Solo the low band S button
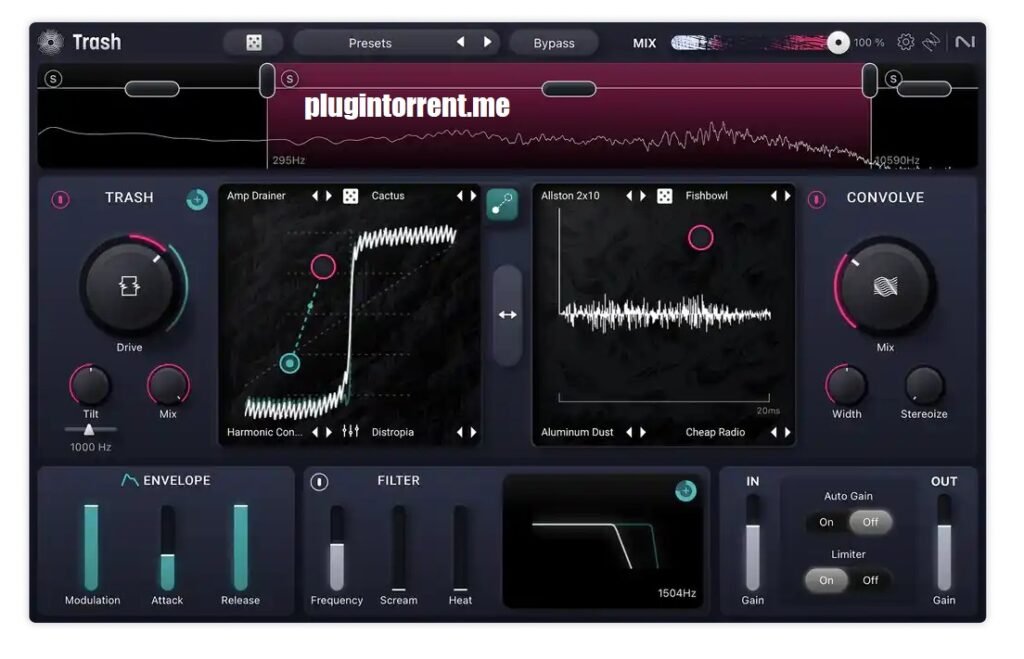The height and width of the screenshot is (659, 1024). click(53, 79)
